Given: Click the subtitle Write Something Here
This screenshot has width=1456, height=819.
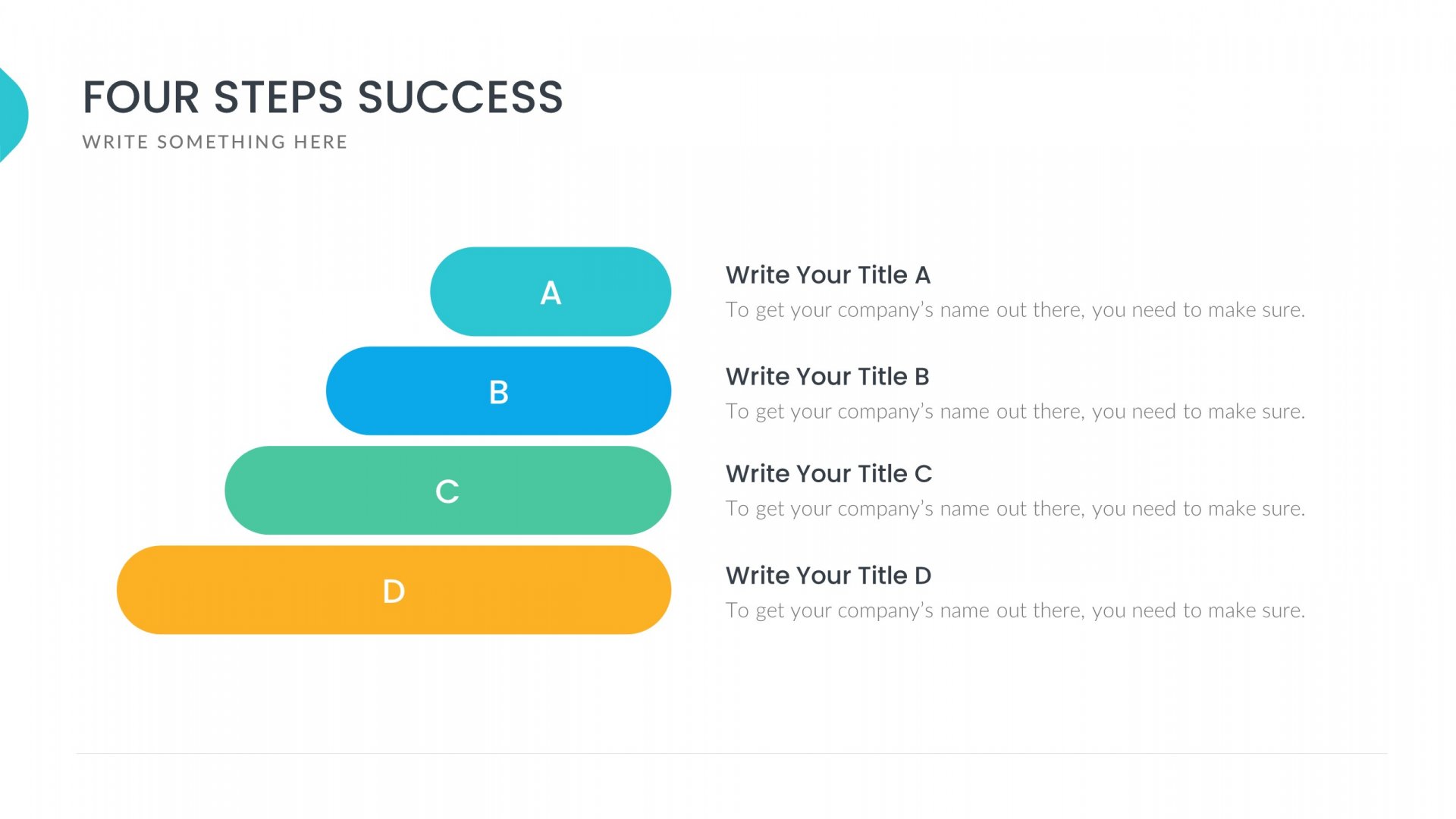Looking at the screenshot, I should click(215, 142).
